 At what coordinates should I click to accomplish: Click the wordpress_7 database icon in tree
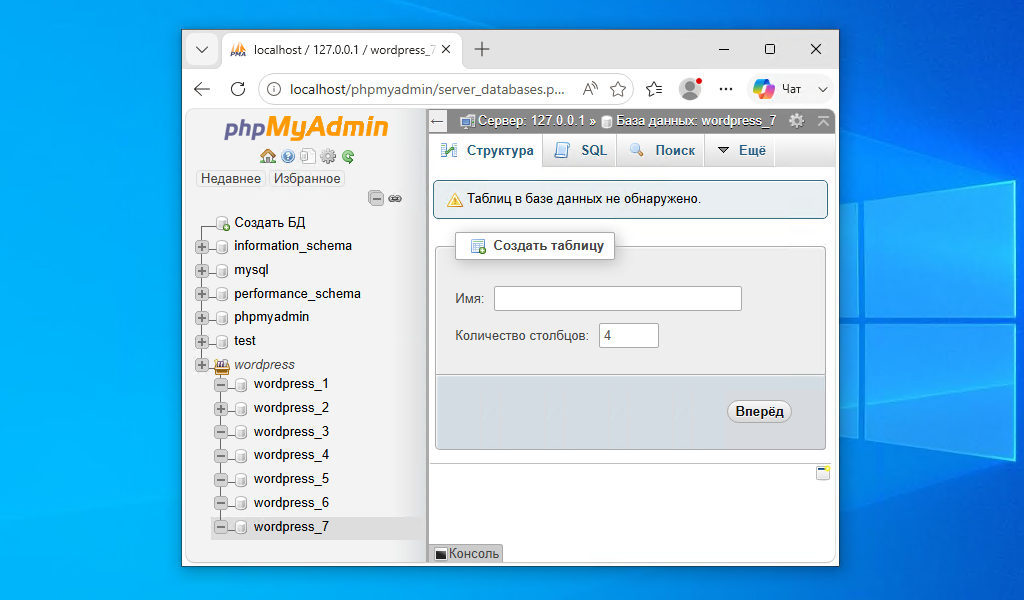(240, 527)
